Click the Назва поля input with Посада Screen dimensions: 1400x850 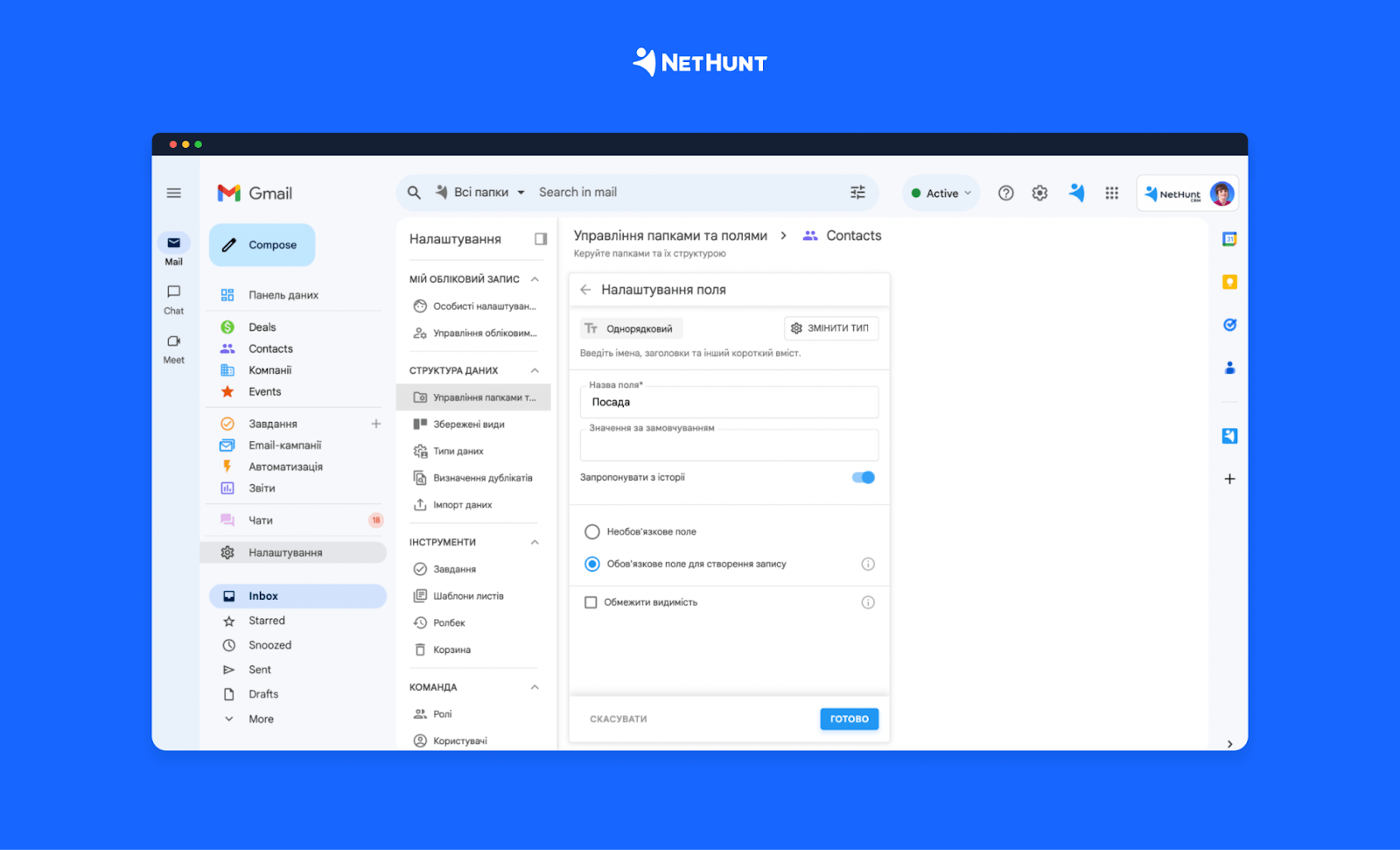(x=729, y=402)
